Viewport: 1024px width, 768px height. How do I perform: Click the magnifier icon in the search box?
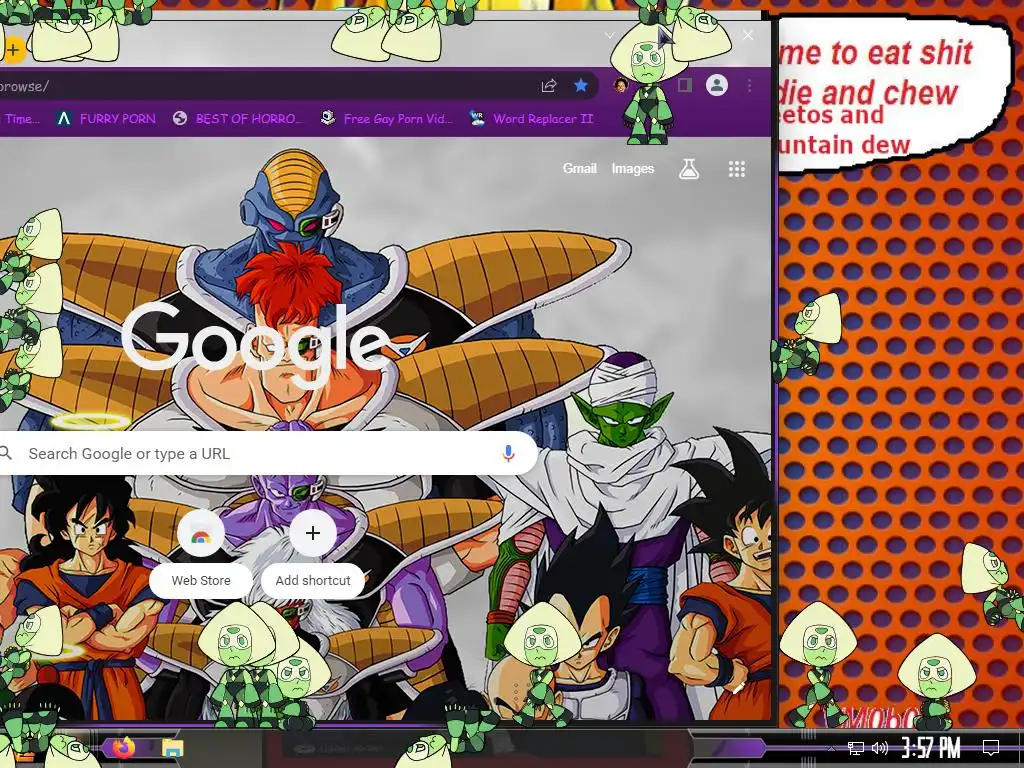coord(6,453)
